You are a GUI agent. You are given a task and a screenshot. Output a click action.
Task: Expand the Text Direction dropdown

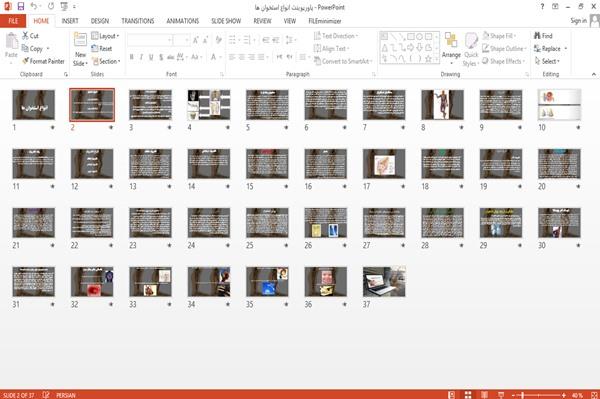pos(336,36)
